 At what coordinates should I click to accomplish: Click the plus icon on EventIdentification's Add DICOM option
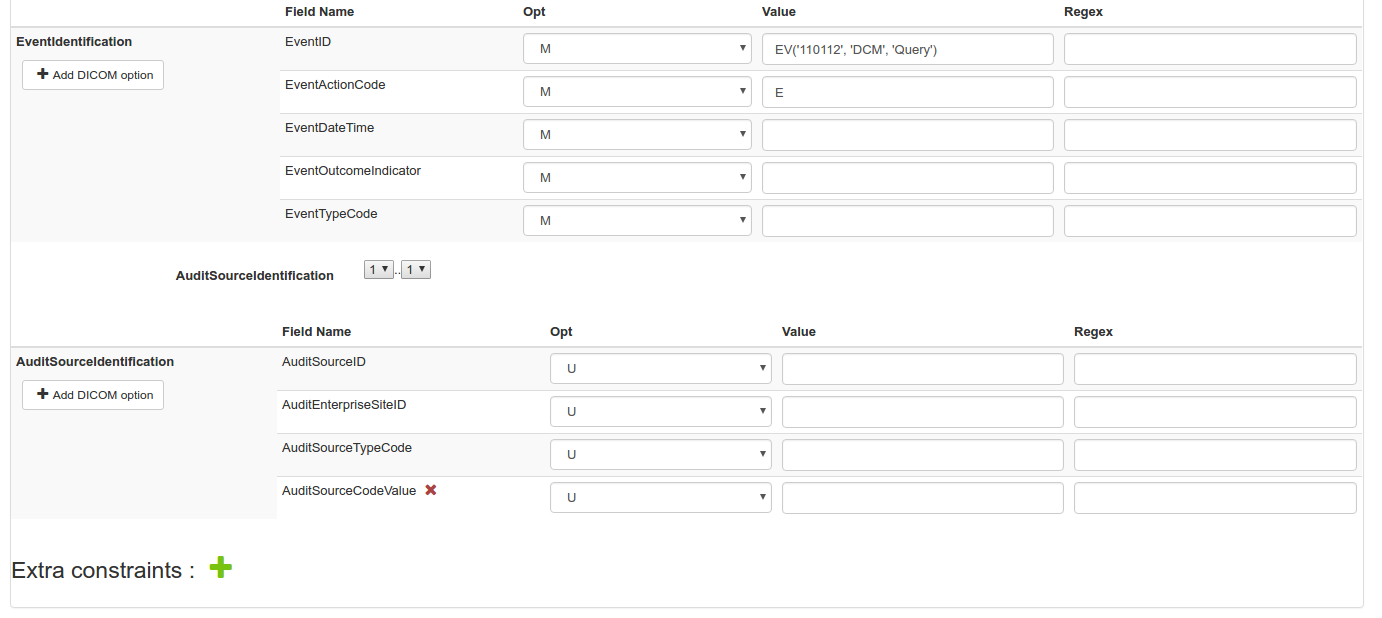(x=41, y=74)
